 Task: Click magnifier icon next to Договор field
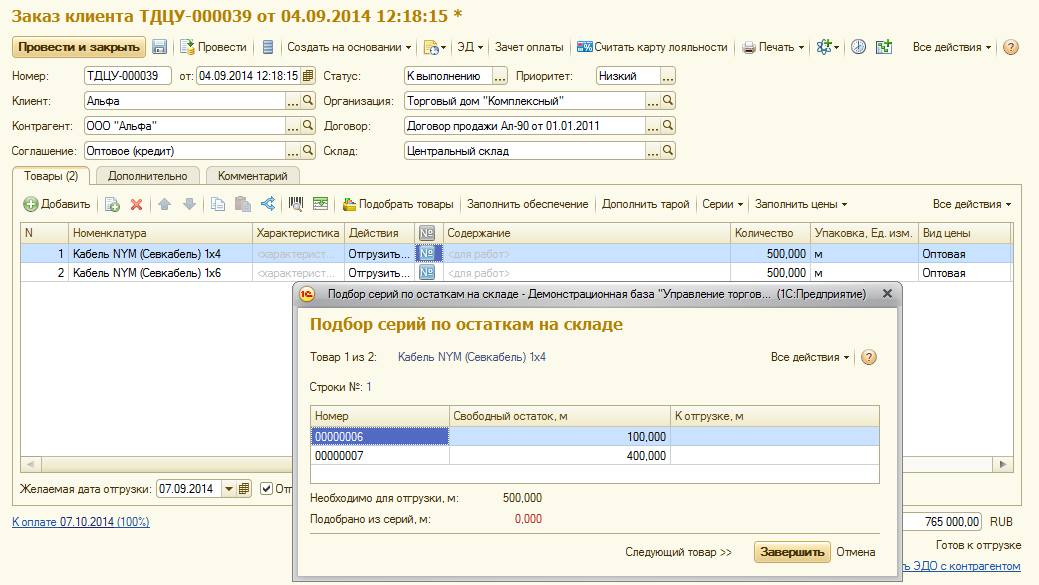click(668, 126)
